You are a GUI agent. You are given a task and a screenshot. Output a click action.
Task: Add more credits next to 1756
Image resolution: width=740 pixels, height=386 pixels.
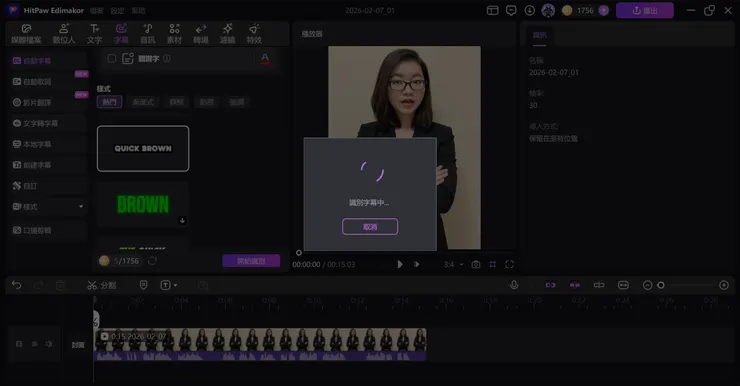click(604, 10)
